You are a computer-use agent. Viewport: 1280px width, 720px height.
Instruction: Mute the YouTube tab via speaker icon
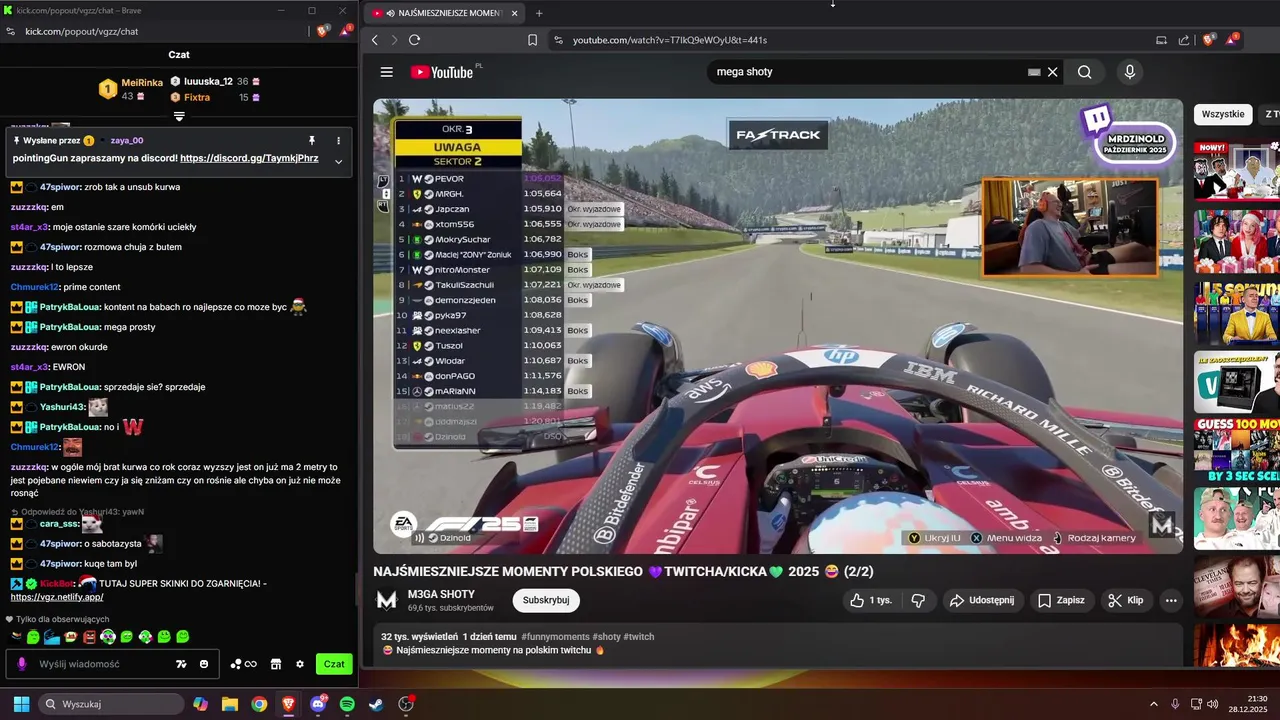389,13
